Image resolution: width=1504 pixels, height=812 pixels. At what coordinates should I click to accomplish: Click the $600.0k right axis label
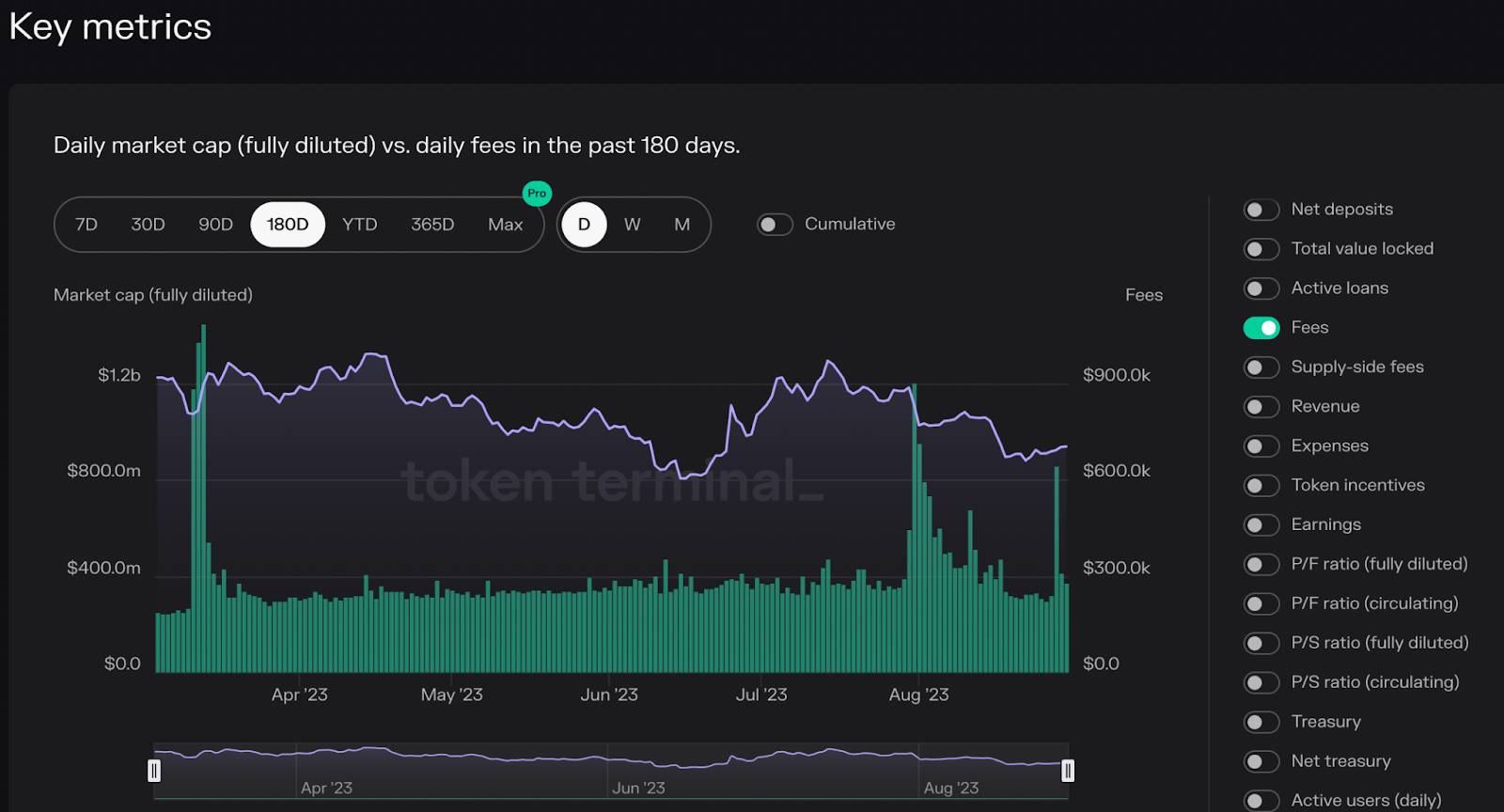pos(1117,471)
